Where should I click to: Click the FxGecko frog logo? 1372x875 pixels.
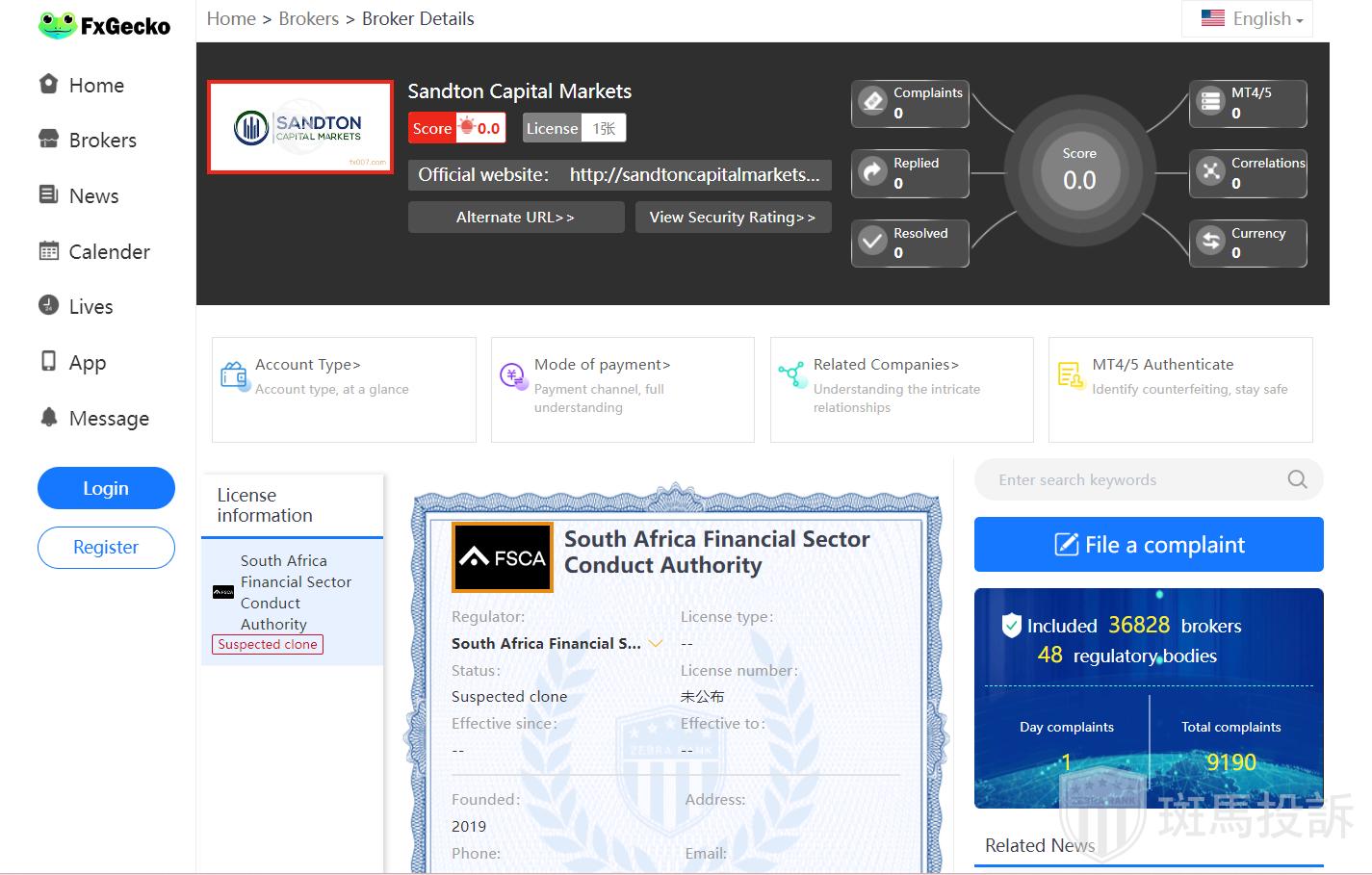(x=58, y=25)
